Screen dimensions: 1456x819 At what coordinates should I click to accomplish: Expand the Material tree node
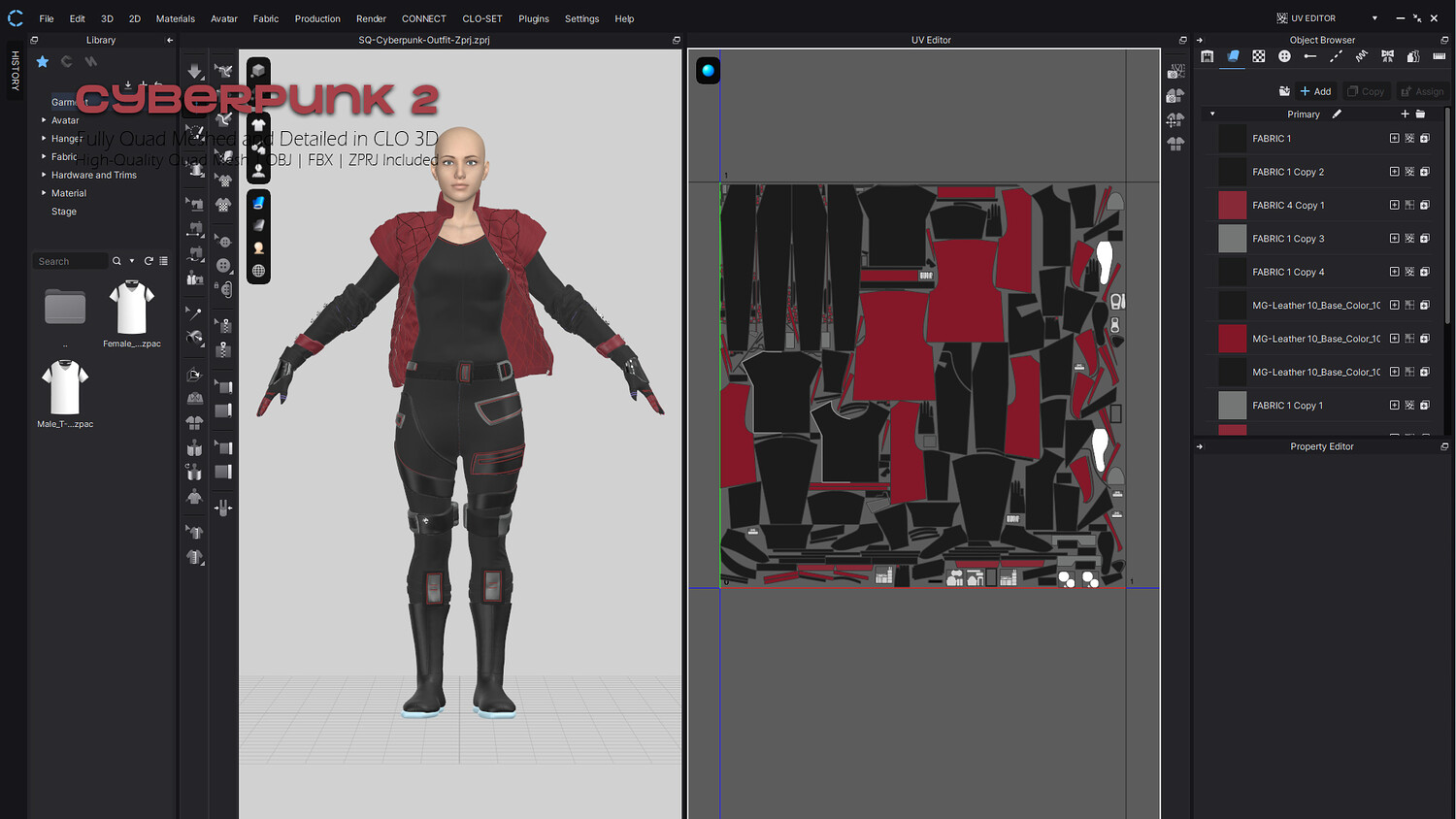pyautogui.click(x=44, y=193)
